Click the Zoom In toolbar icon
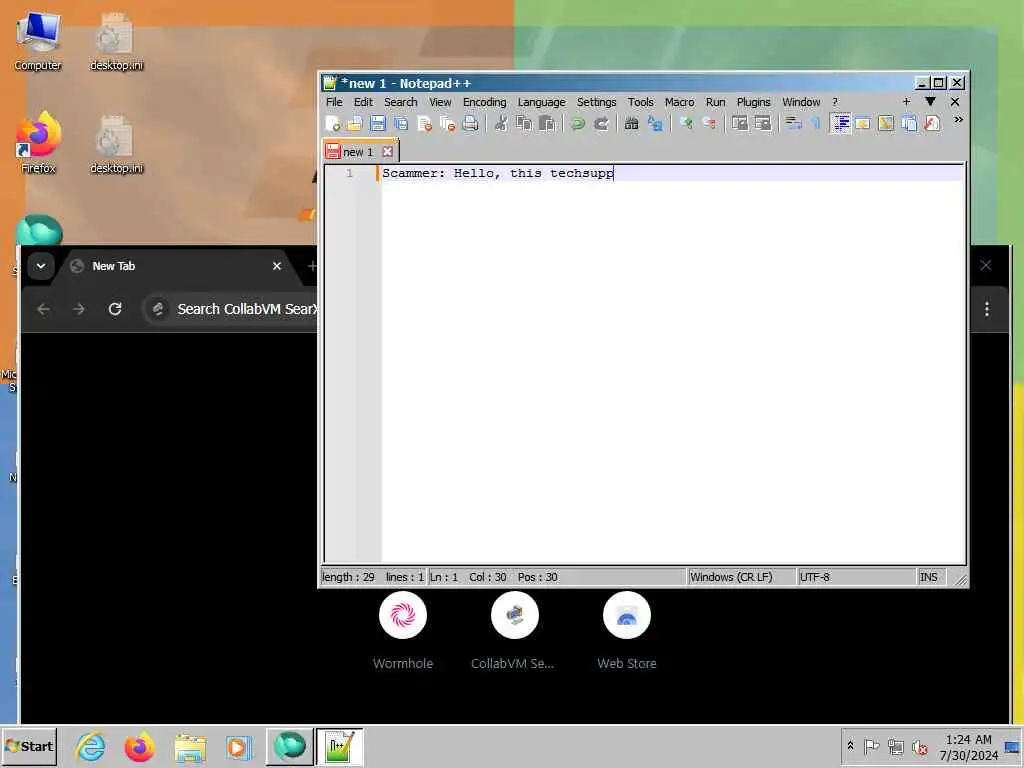Image resolution: width=1024 pixels, height=768 pixels. 686,123
